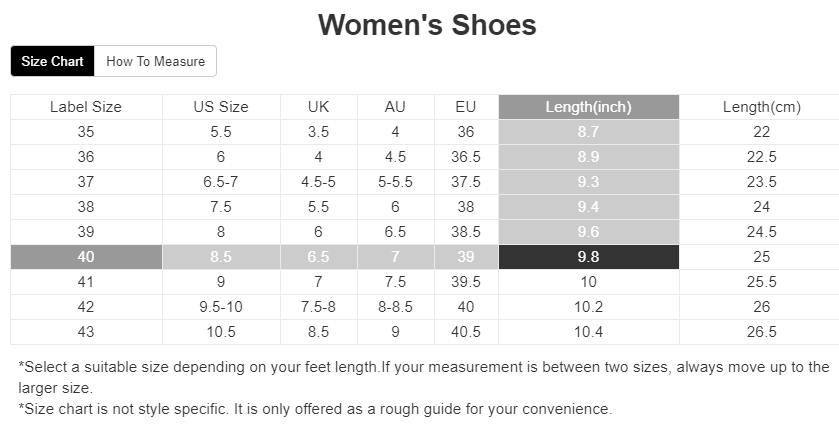
Task: Select label size 35 cell
Action: click(86, 132)
